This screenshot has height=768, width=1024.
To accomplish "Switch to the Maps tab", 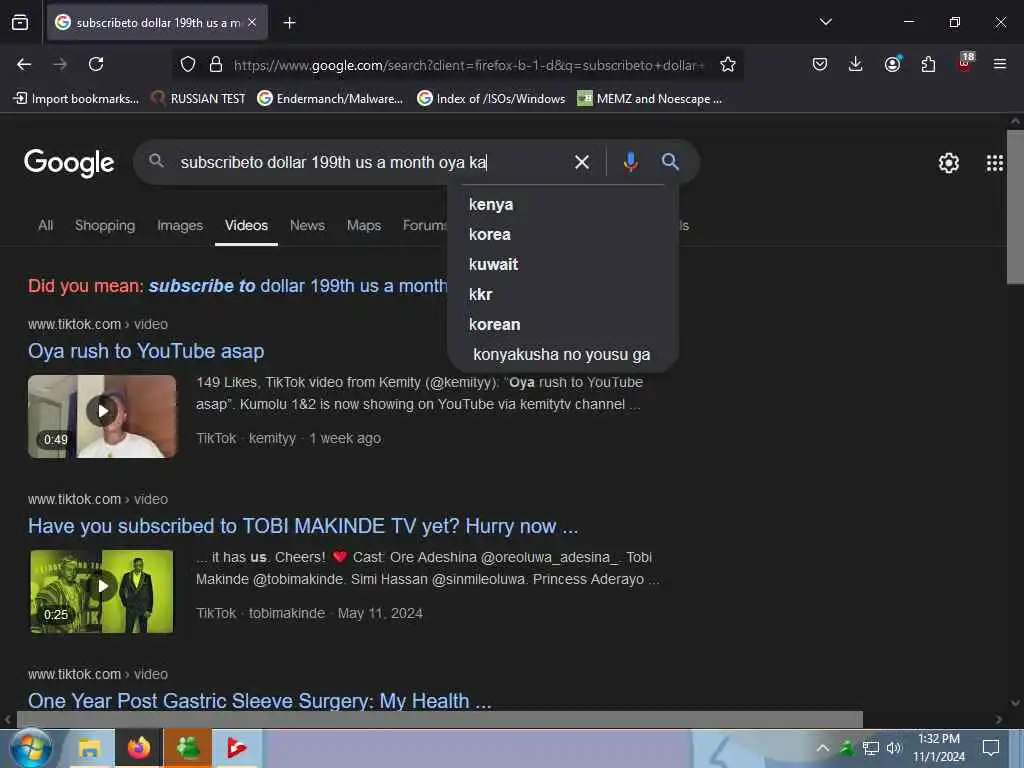I will pyautogui.click(x=364, y=225).
